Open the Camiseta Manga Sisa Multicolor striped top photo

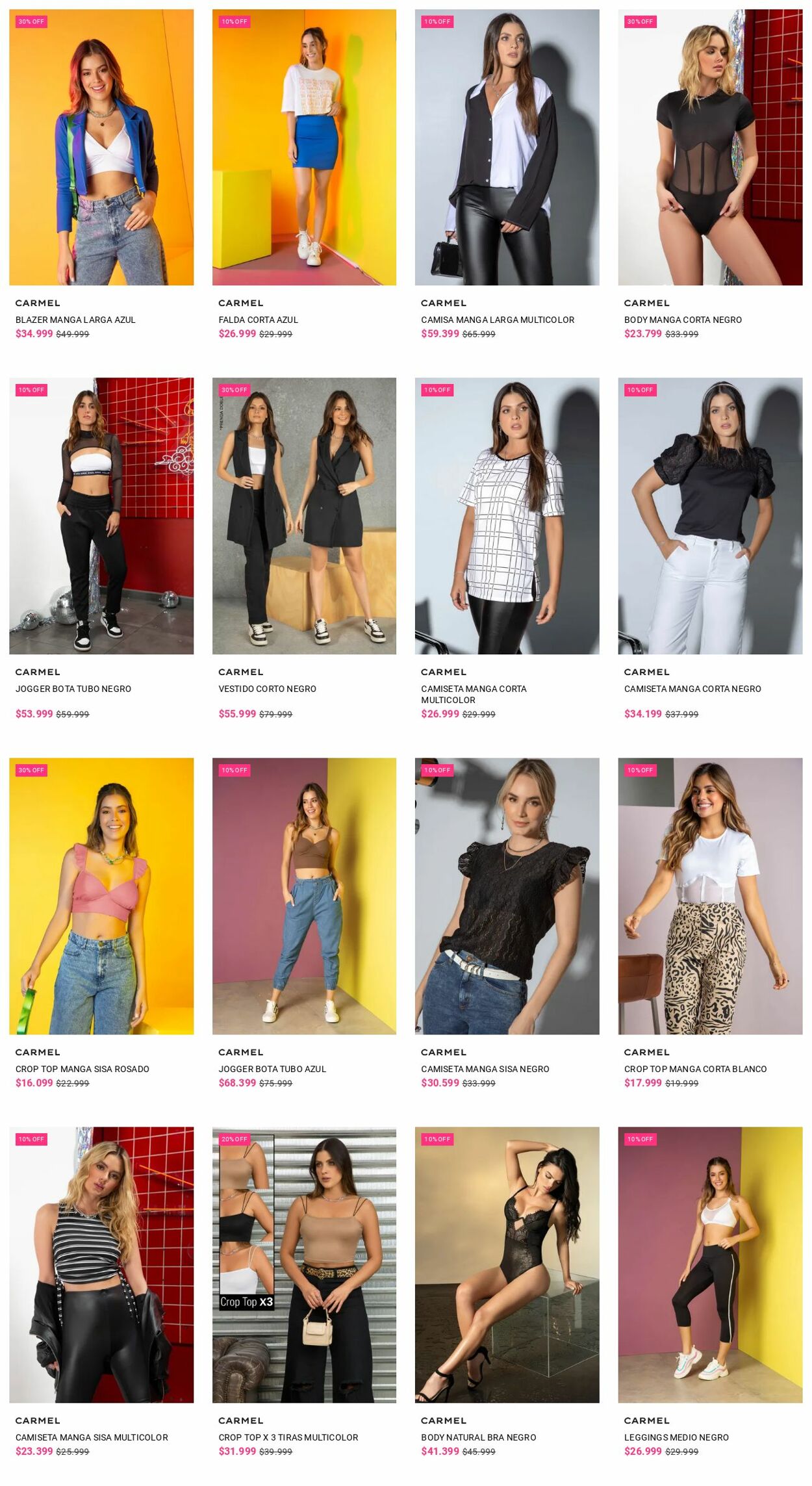pyautogui.click(x=101, y=1265)
